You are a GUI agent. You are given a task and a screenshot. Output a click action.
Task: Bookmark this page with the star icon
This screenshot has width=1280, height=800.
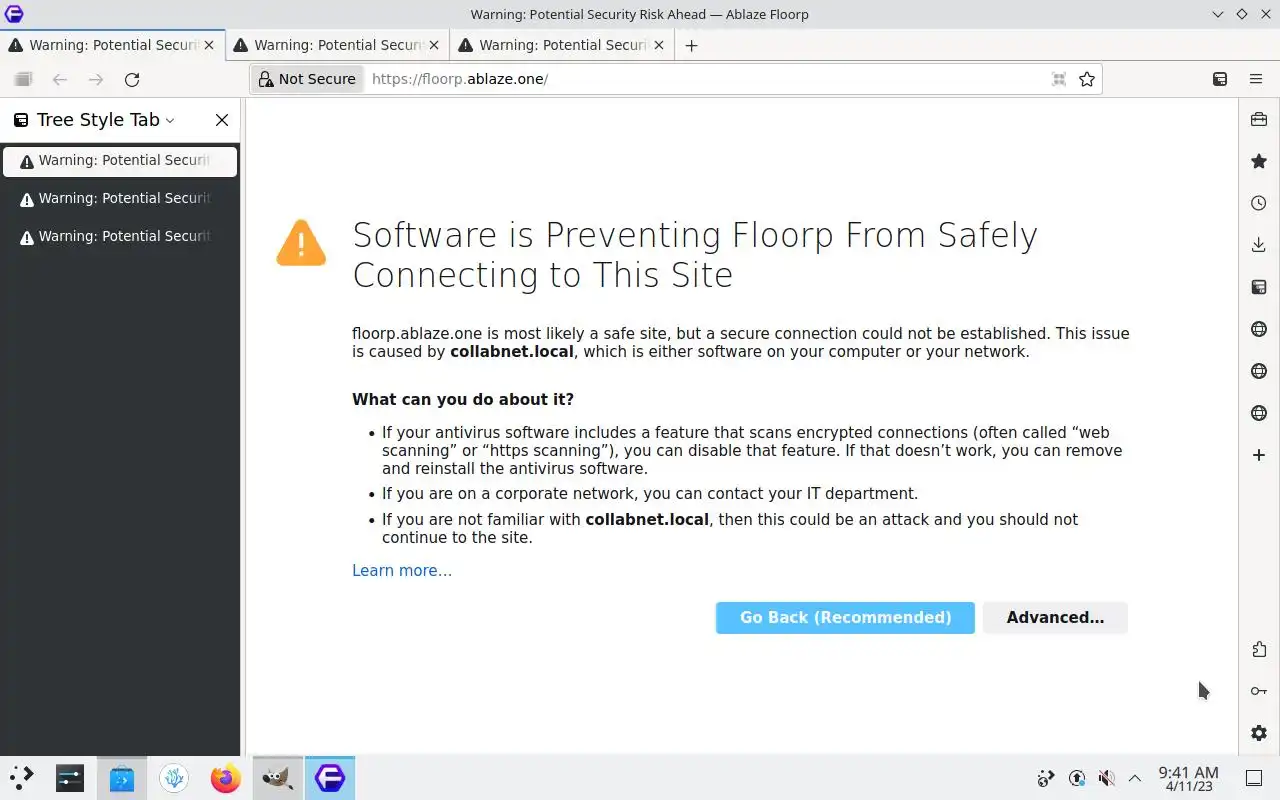[x=1087, y=79]
